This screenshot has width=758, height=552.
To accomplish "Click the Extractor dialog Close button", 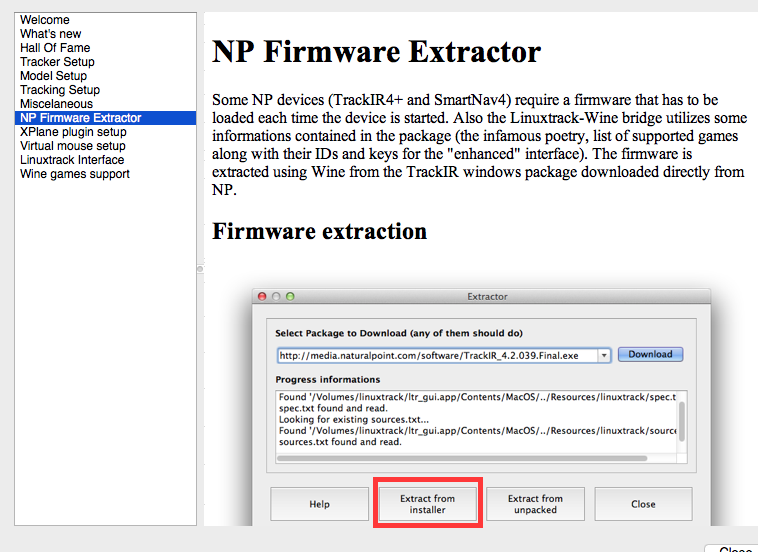I will [643, 504].
